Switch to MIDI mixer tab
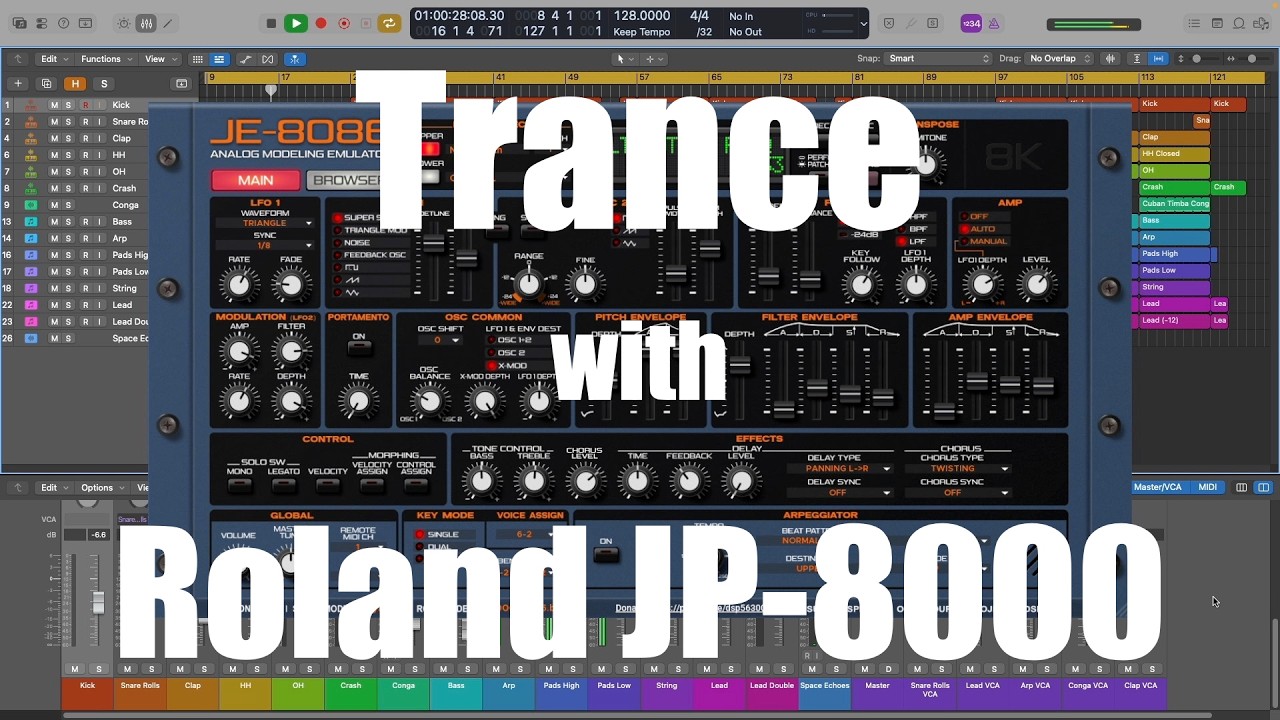Viewport: 1280px width, 720px height. pos(1208,487)
